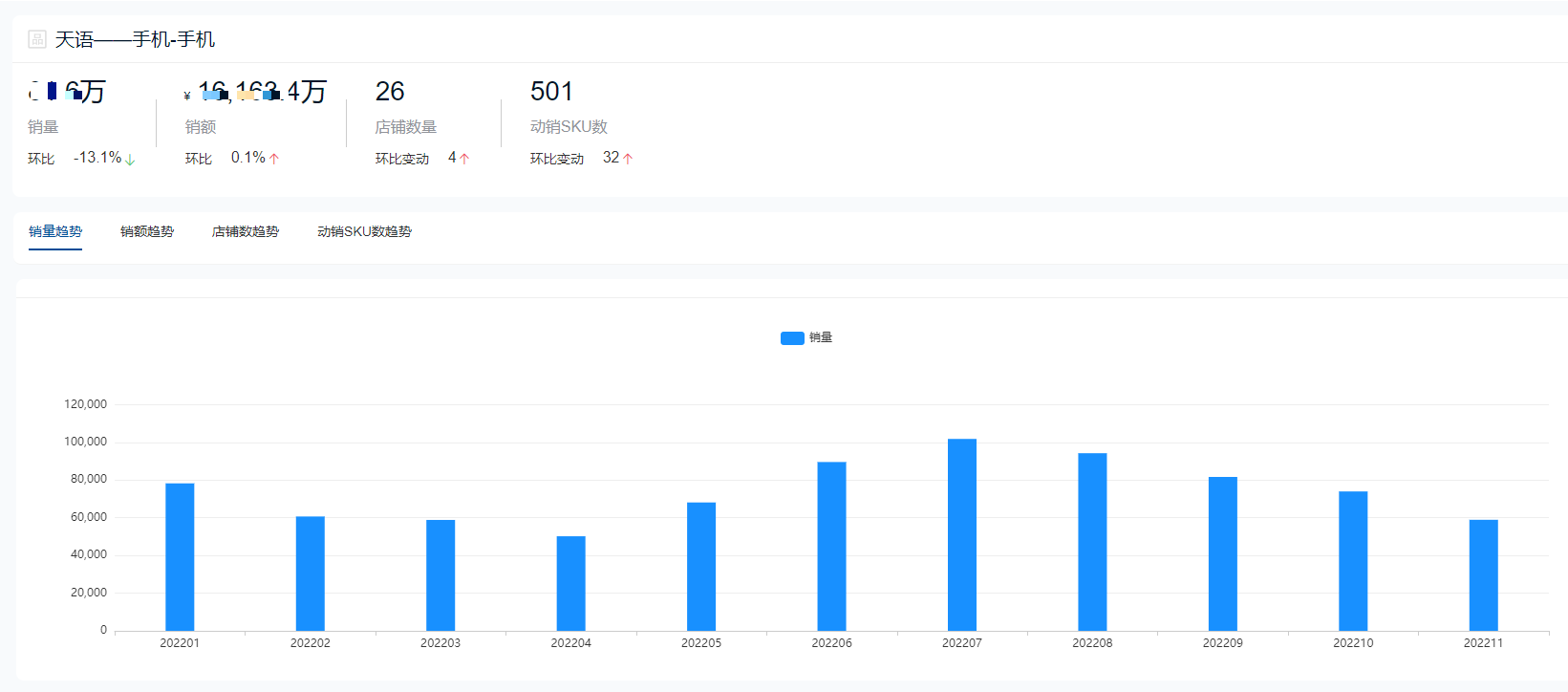
Task: Click the 202209 x-axis label
Action: tap(1223, 643)
